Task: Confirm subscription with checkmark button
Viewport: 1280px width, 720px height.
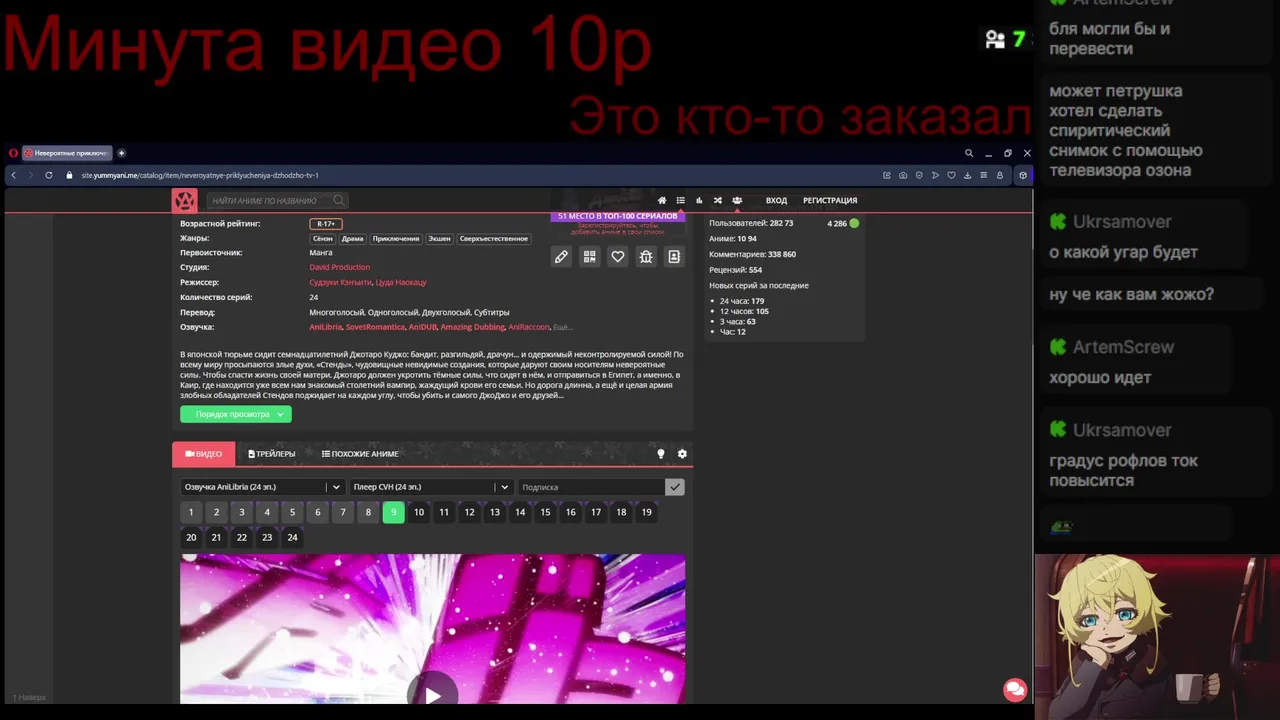Action: pyautogui.click(x=675, y=487)
